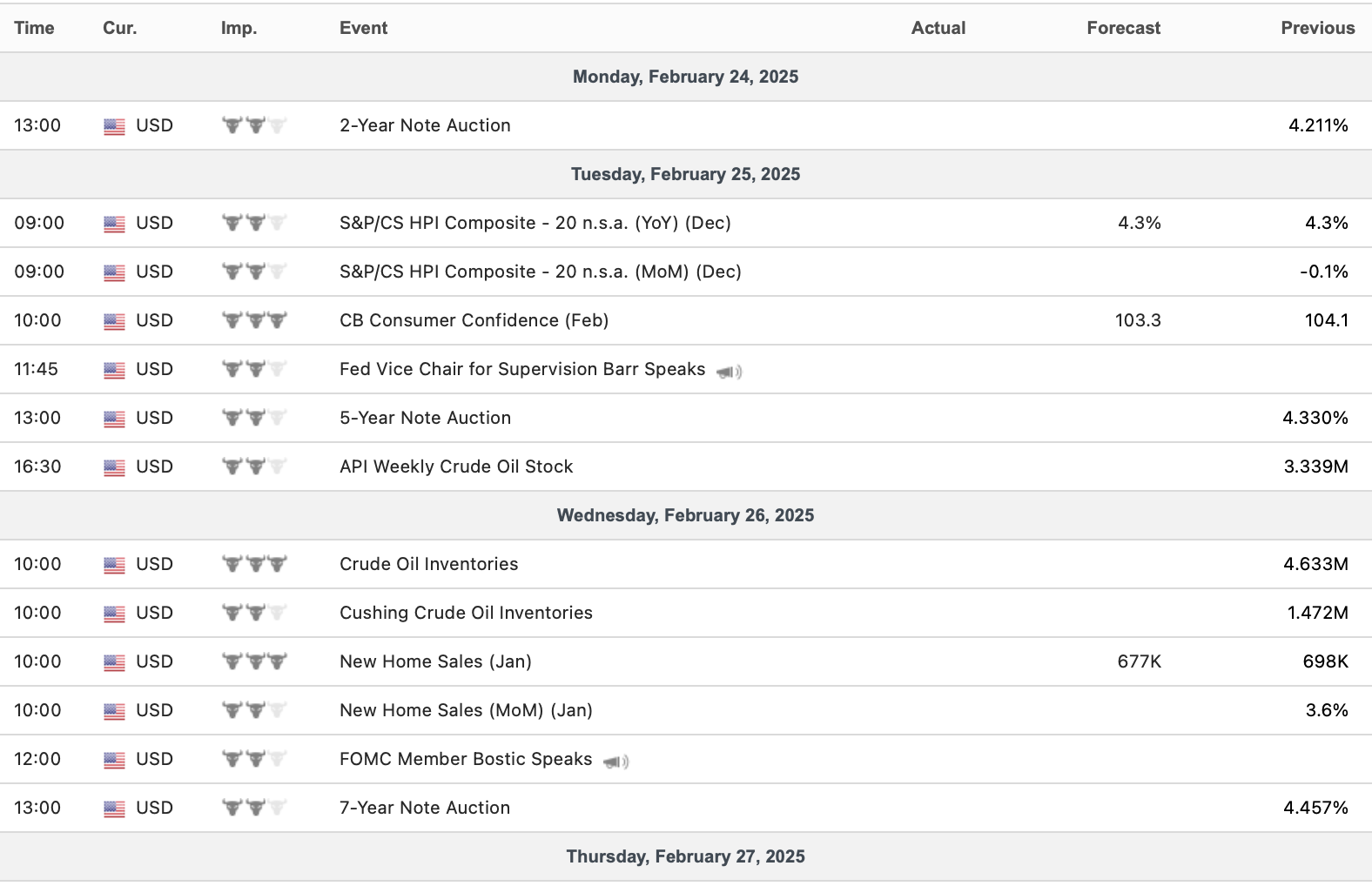Click speech icon beside Barr Speaks event
1372x886 pixels.
coord(729,372)
